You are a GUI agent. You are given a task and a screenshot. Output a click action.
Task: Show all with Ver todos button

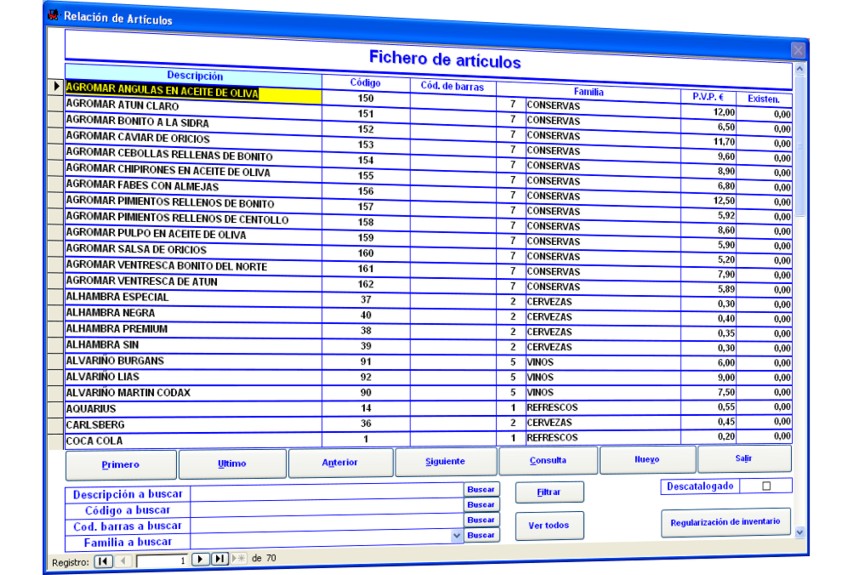549,525
